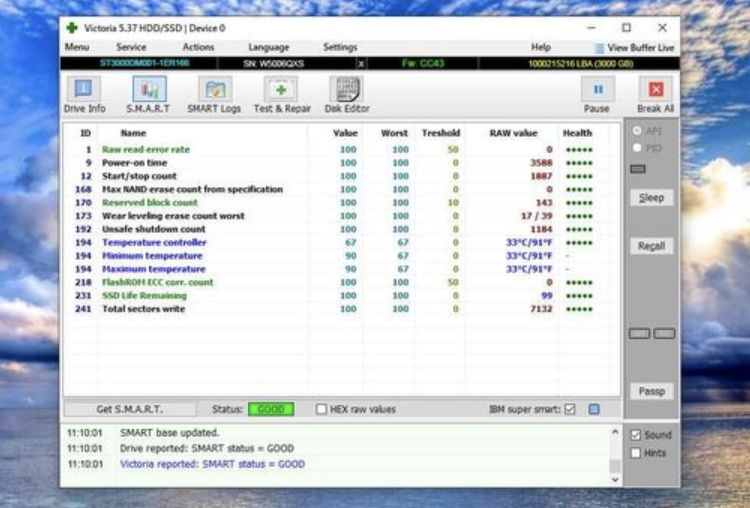Enable HEX raw values checkbox
The image size is (750, 508).
pos(321,409)
